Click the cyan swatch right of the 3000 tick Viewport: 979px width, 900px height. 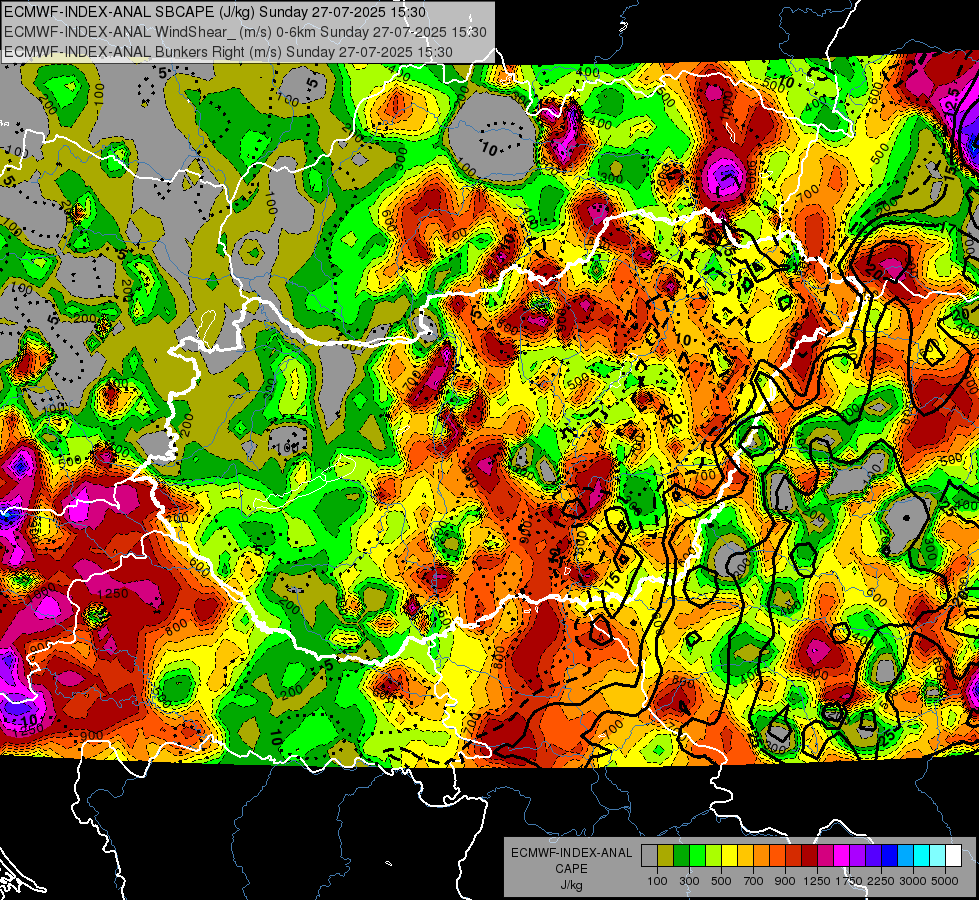(x=922, y=856)
